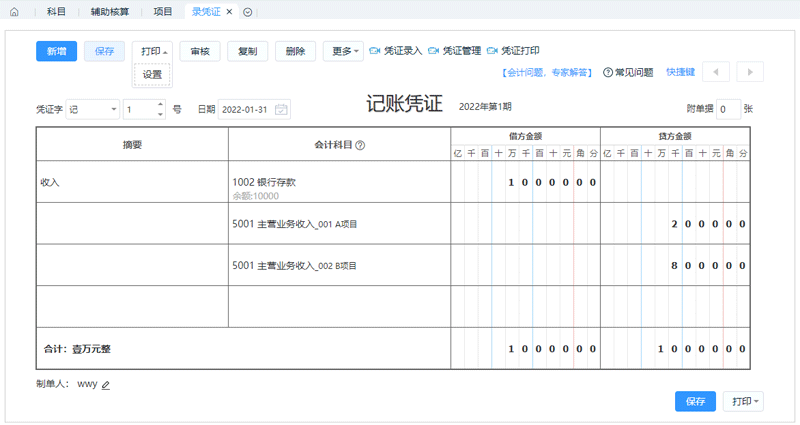Open the 会计问题，专家解答 link
The height and width of the screenshot is (425, 800).
(x=546, y=72)
